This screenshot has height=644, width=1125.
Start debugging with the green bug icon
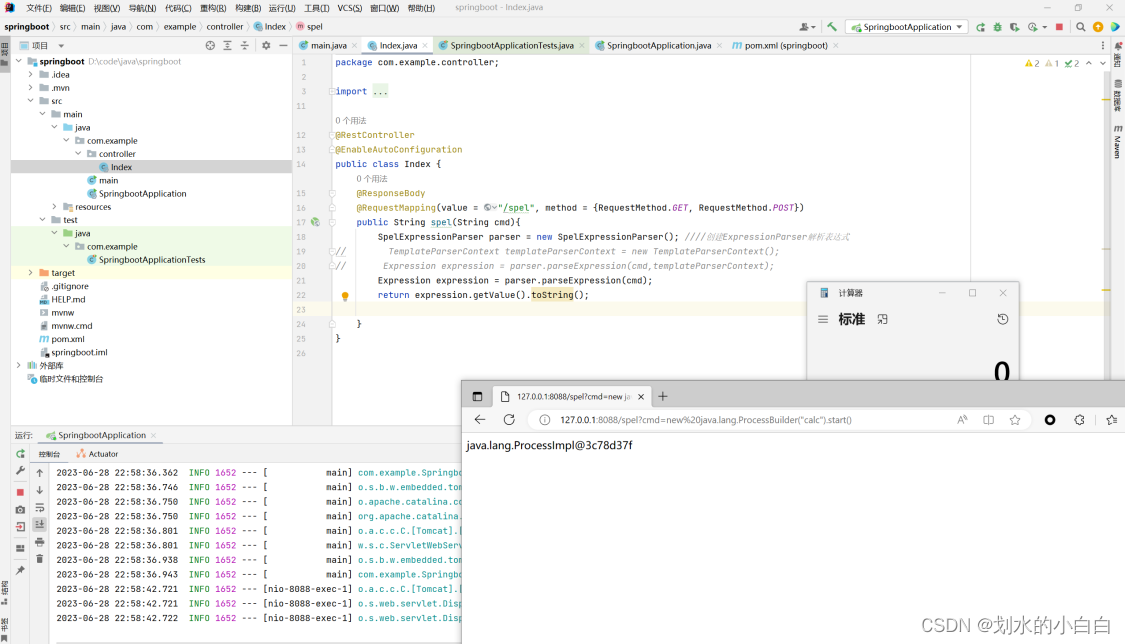point(997,27)
